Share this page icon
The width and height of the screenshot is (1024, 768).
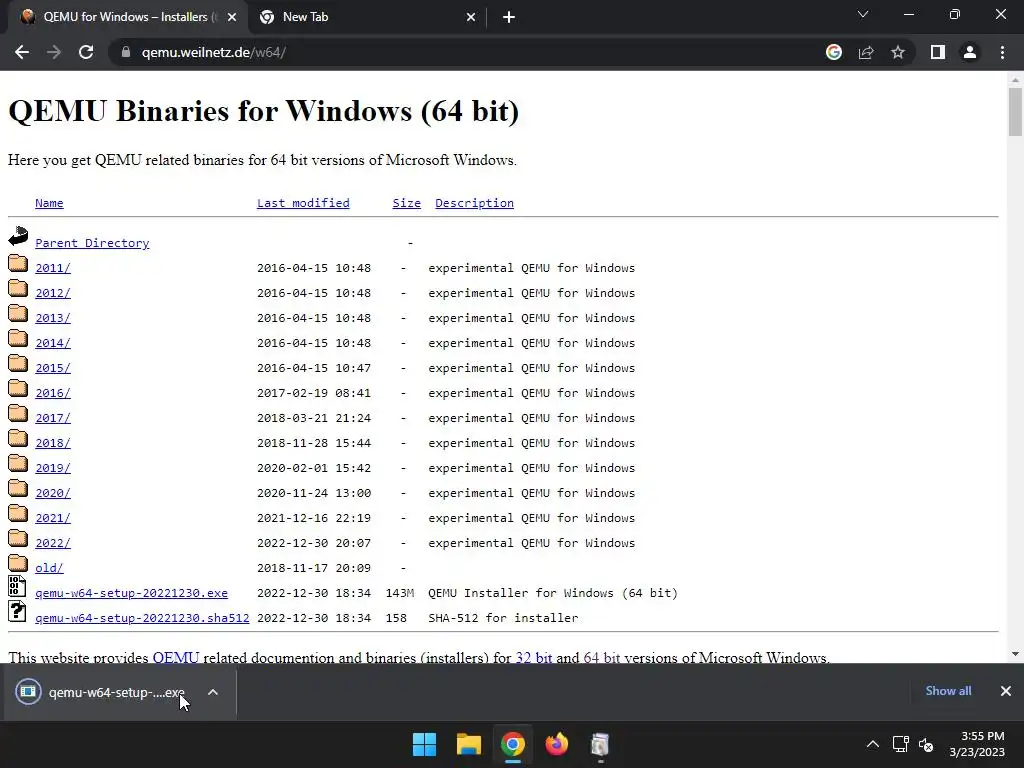point(866,52)
